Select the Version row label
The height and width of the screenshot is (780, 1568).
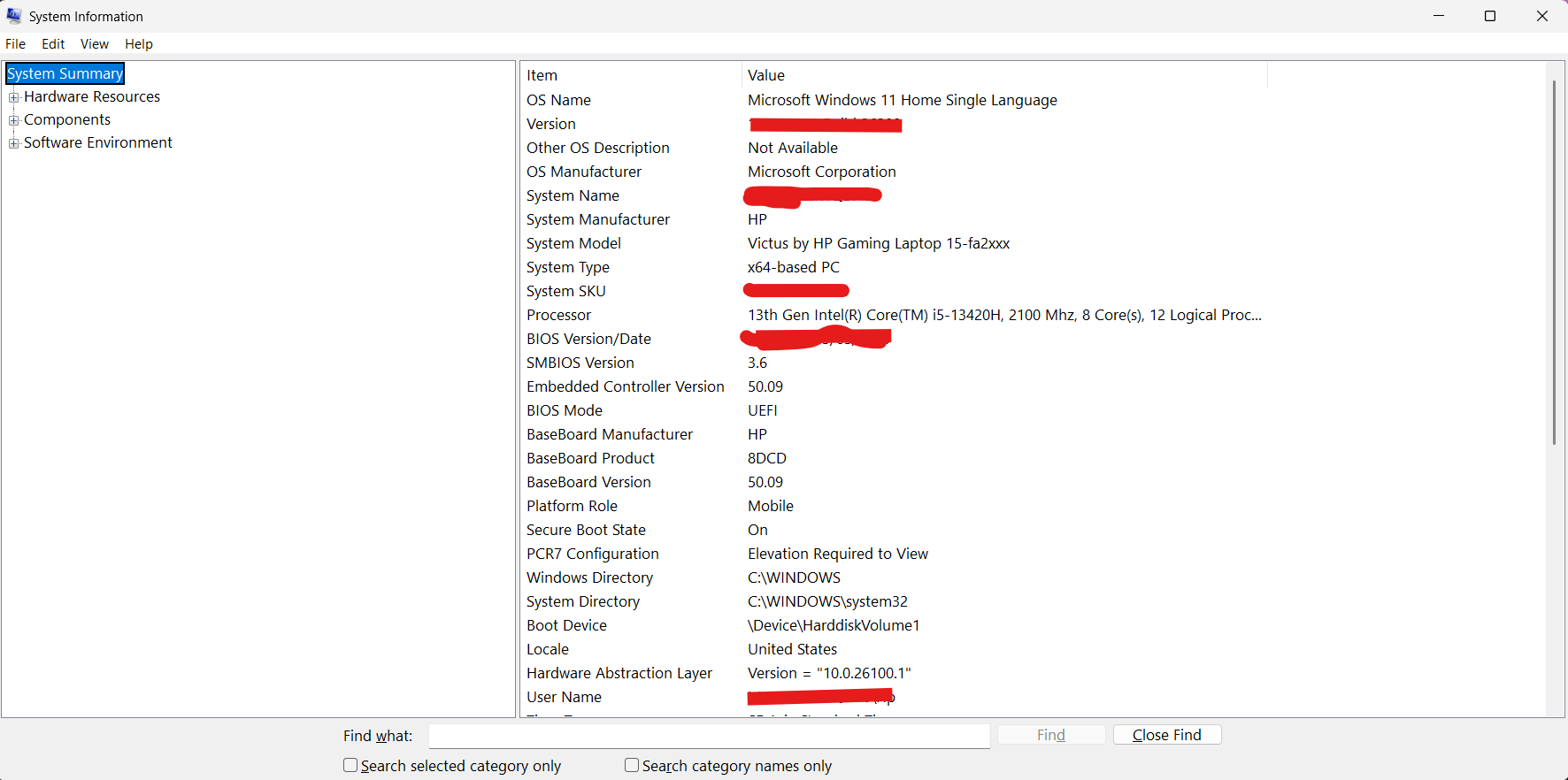(x=550, y=124)
